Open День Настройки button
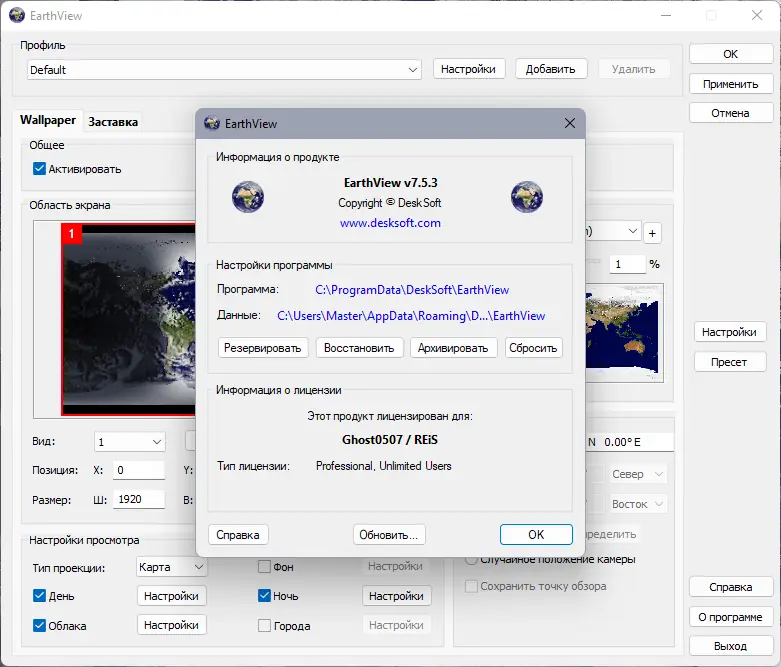The height and width of the screenshot is (667, 781). [x=171, y=596]
